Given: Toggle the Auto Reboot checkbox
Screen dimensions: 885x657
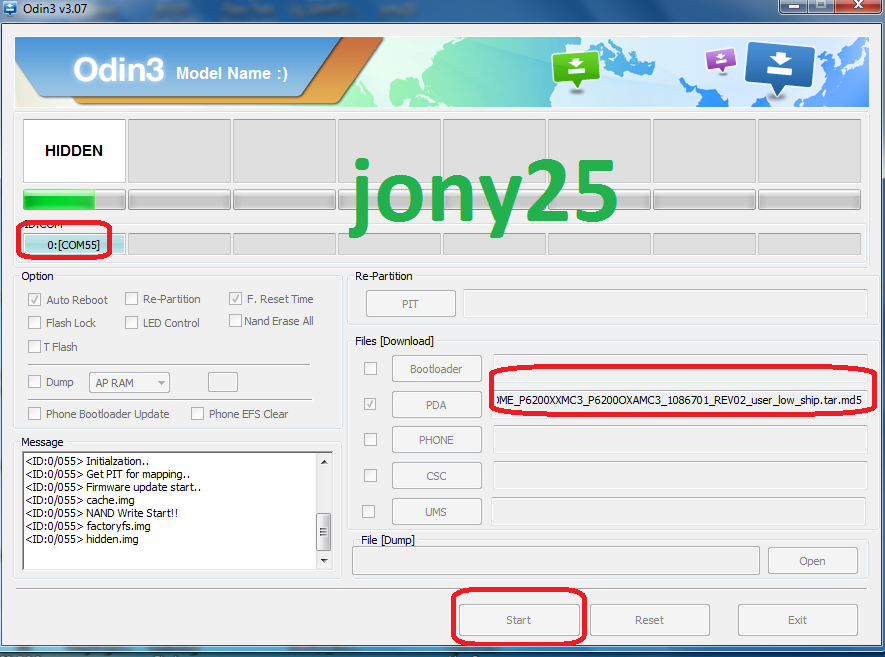Looking at the screenshot, I should coord(34,300).
